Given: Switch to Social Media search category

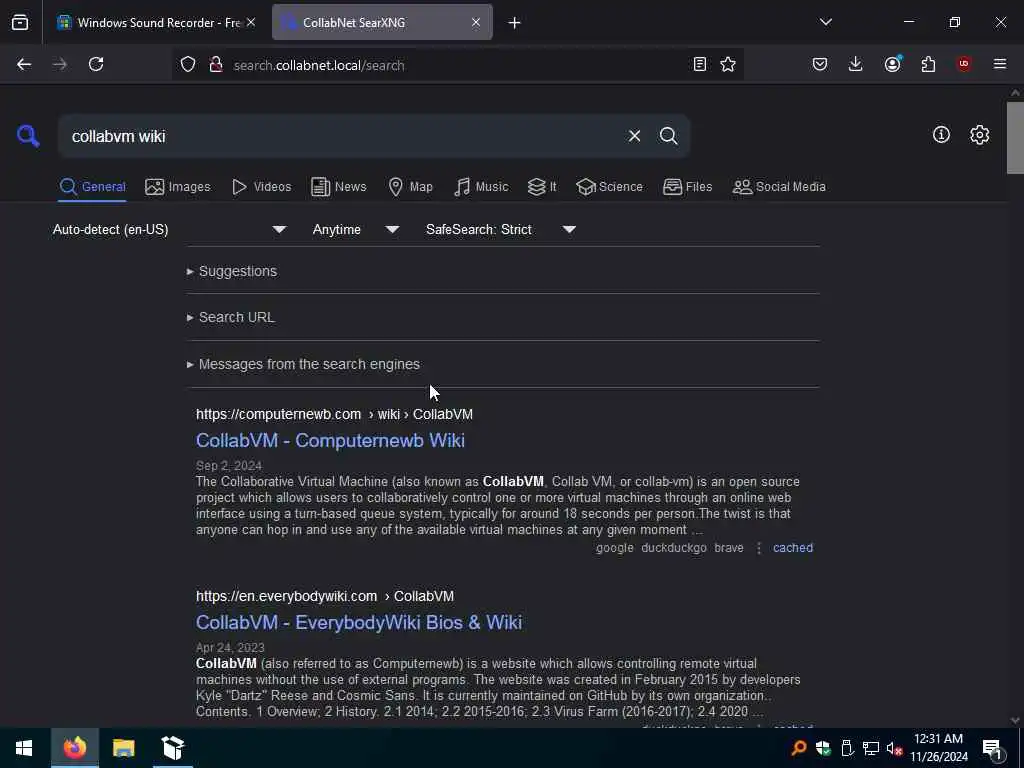Looking at the screenshot, I should coord(779,187).
